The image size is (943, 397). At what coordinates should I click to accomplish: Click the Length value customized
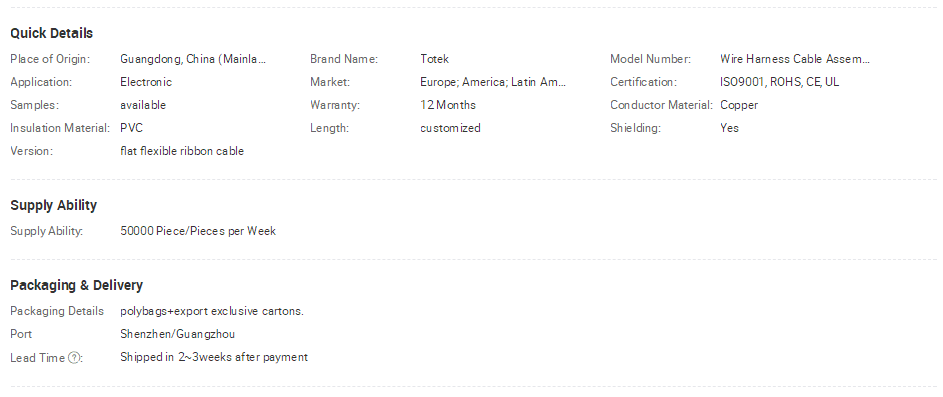pos(450,128)
